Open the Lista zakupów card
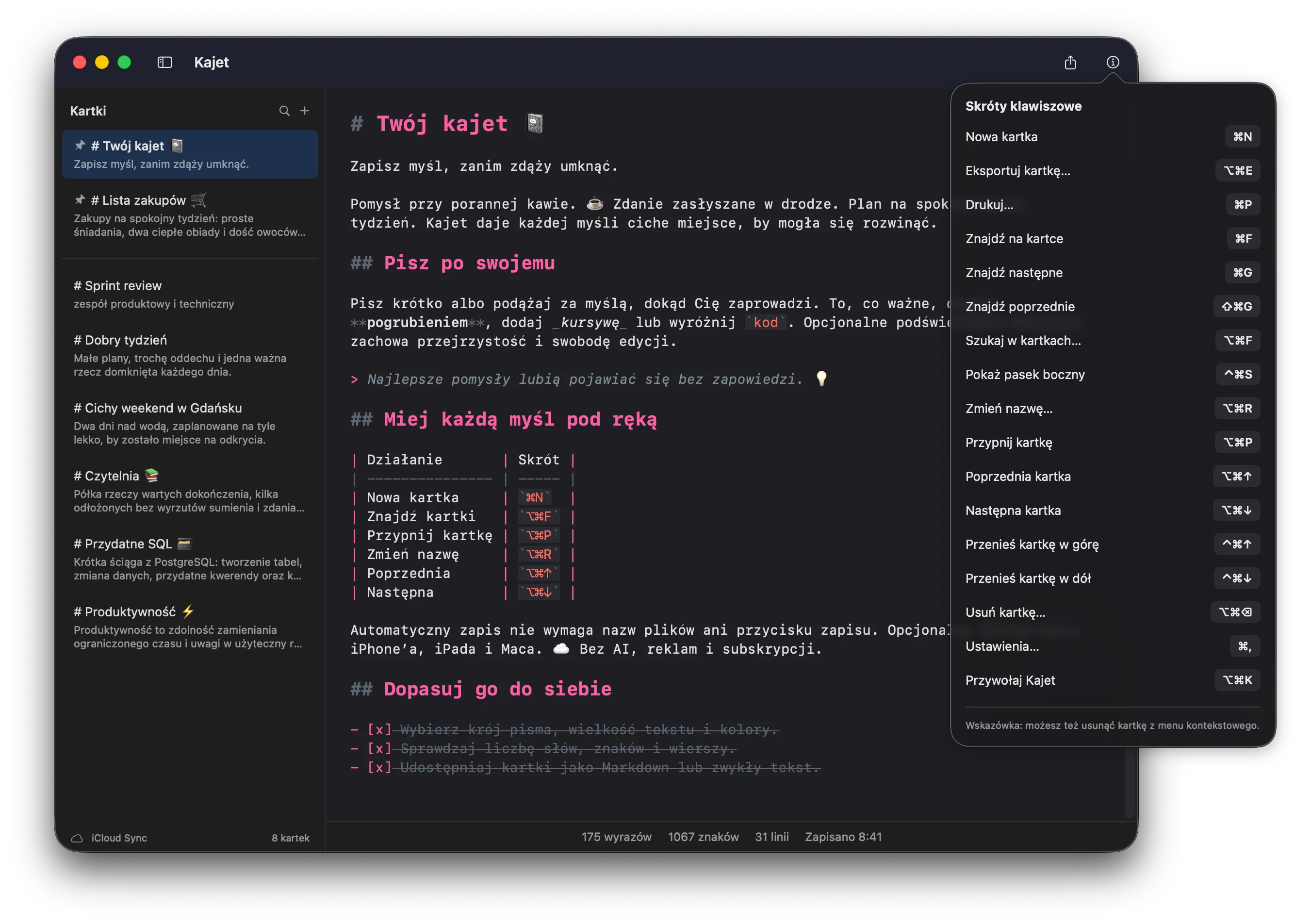This screenshot has width=1311, height=924. [190, 215]
